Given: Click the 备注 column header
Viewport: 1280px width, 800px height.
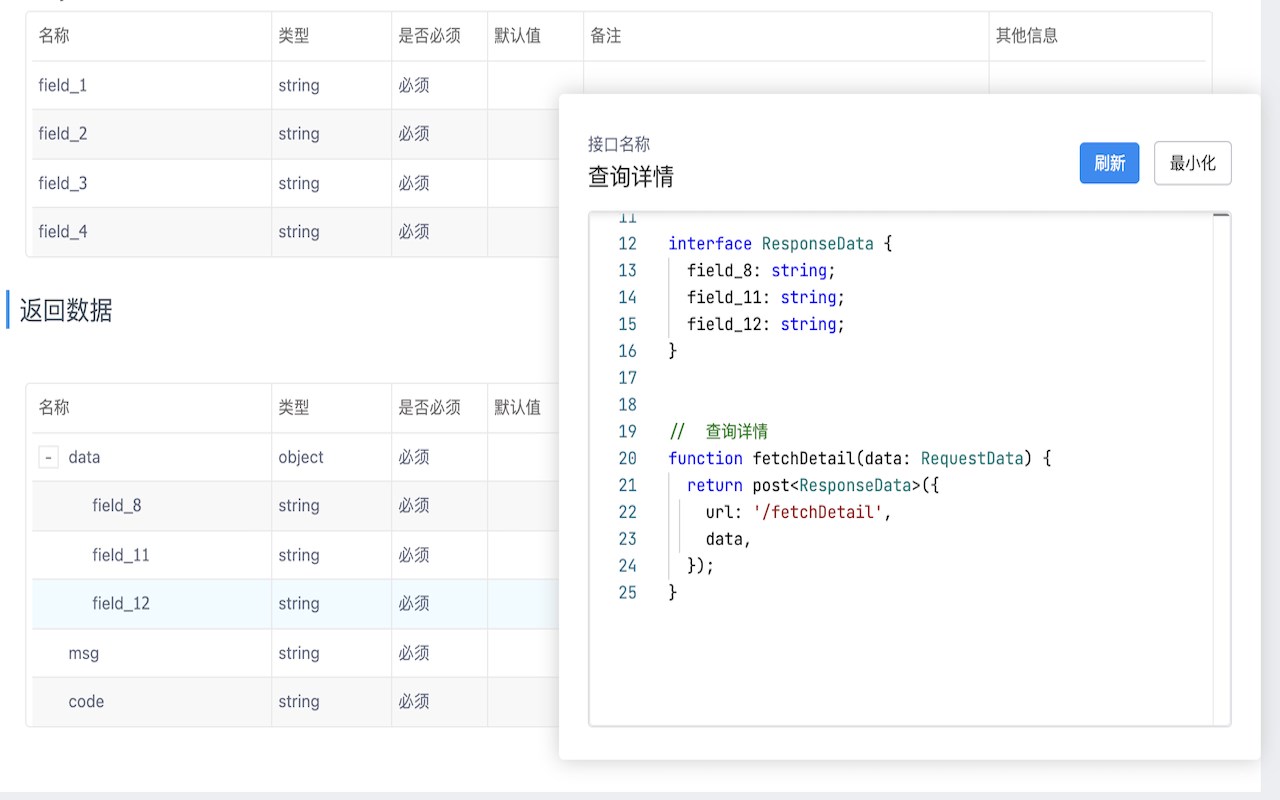Looking at the screenshot, I should click(606, 36).
